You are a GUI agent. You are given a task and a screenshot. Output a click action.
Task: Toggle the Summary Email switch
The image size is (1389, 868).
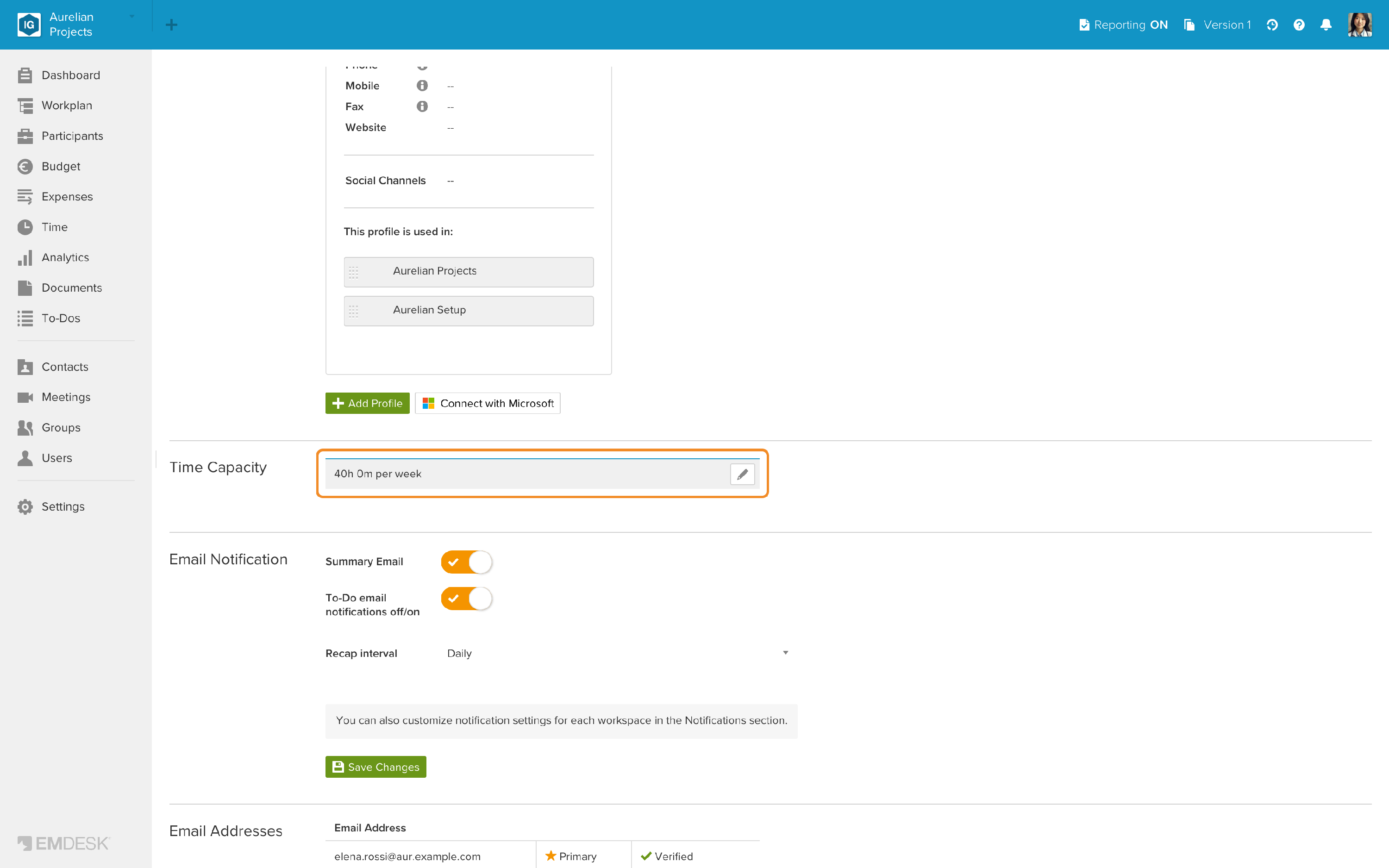tap(467, 562)
